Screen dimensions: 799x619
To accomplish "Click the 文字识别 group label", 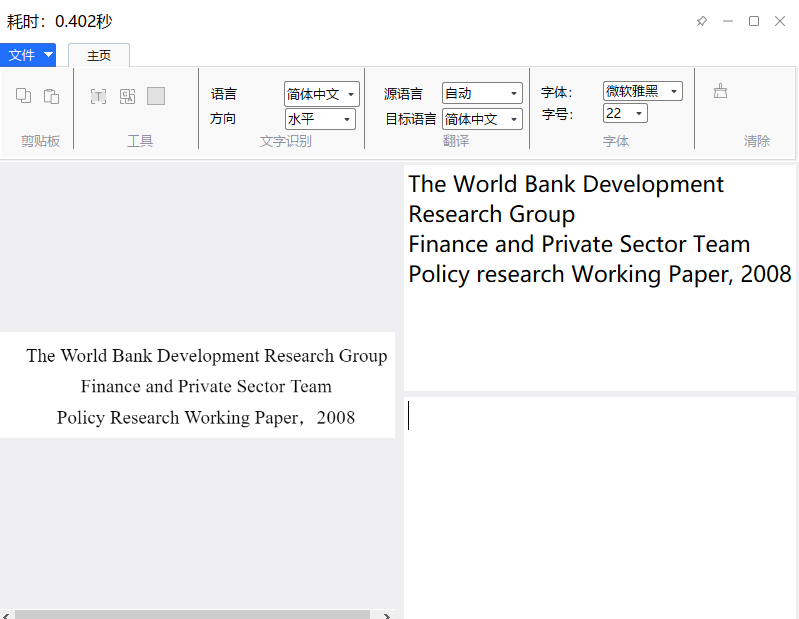I will (x=285, y=141).
